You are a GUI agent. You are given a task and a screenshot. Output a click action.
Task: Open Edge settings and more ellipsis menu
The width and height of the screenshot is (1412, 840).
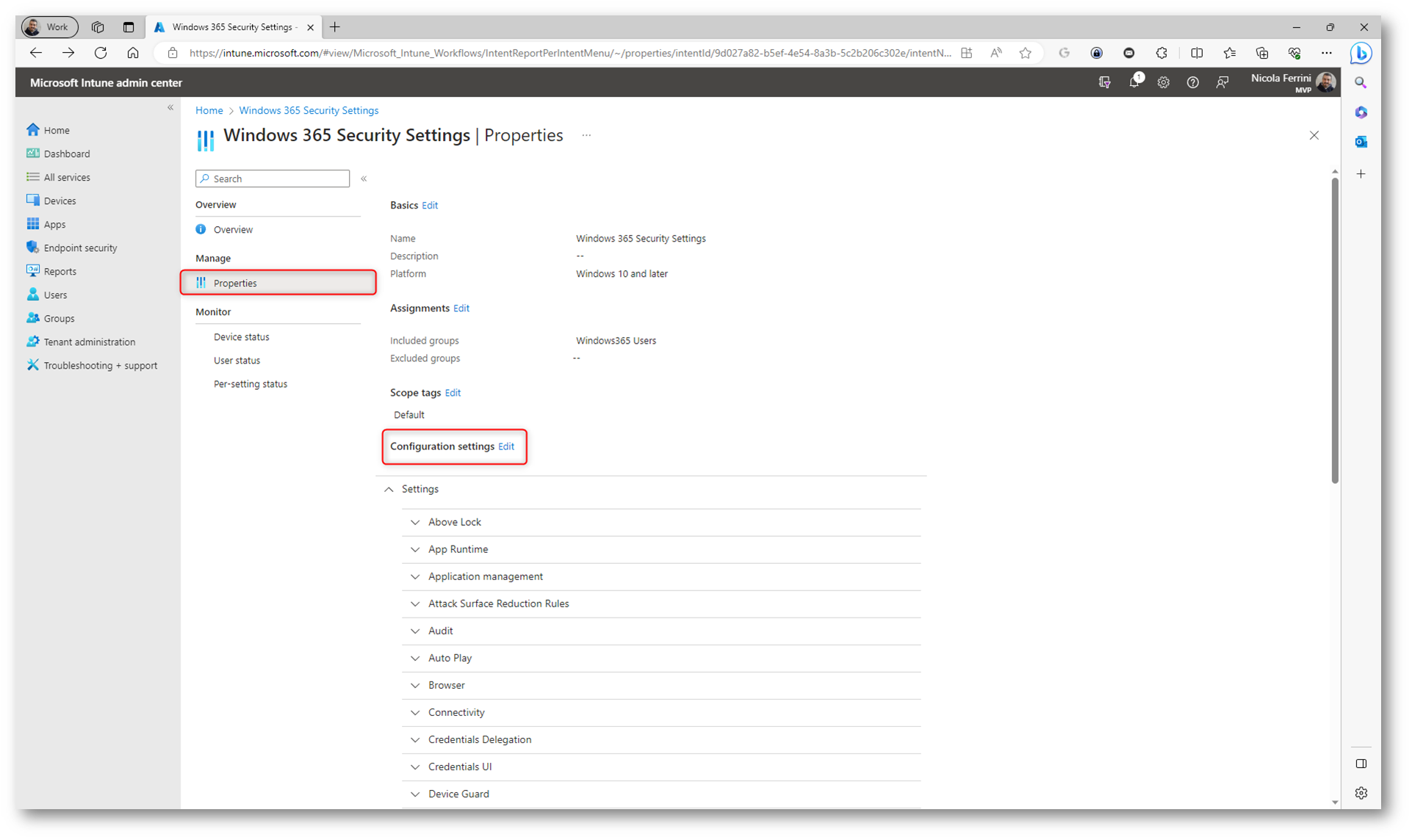coord(1326,53)
